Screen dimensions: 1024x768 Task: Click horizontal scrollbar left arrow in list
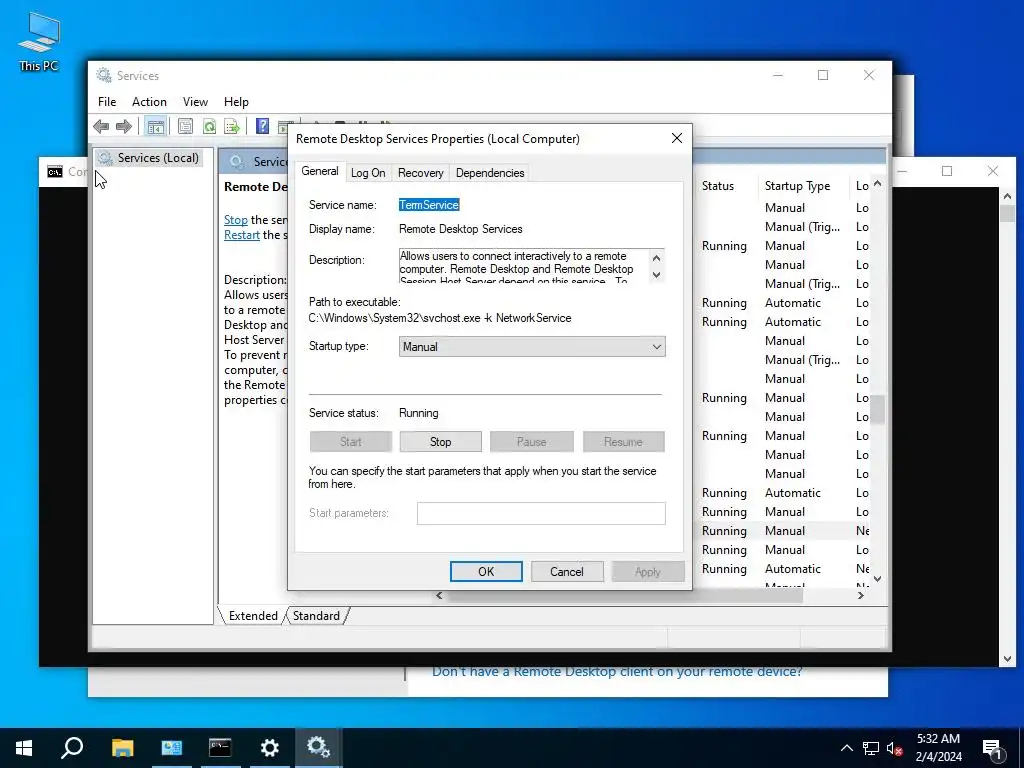(x=440, y=596)
